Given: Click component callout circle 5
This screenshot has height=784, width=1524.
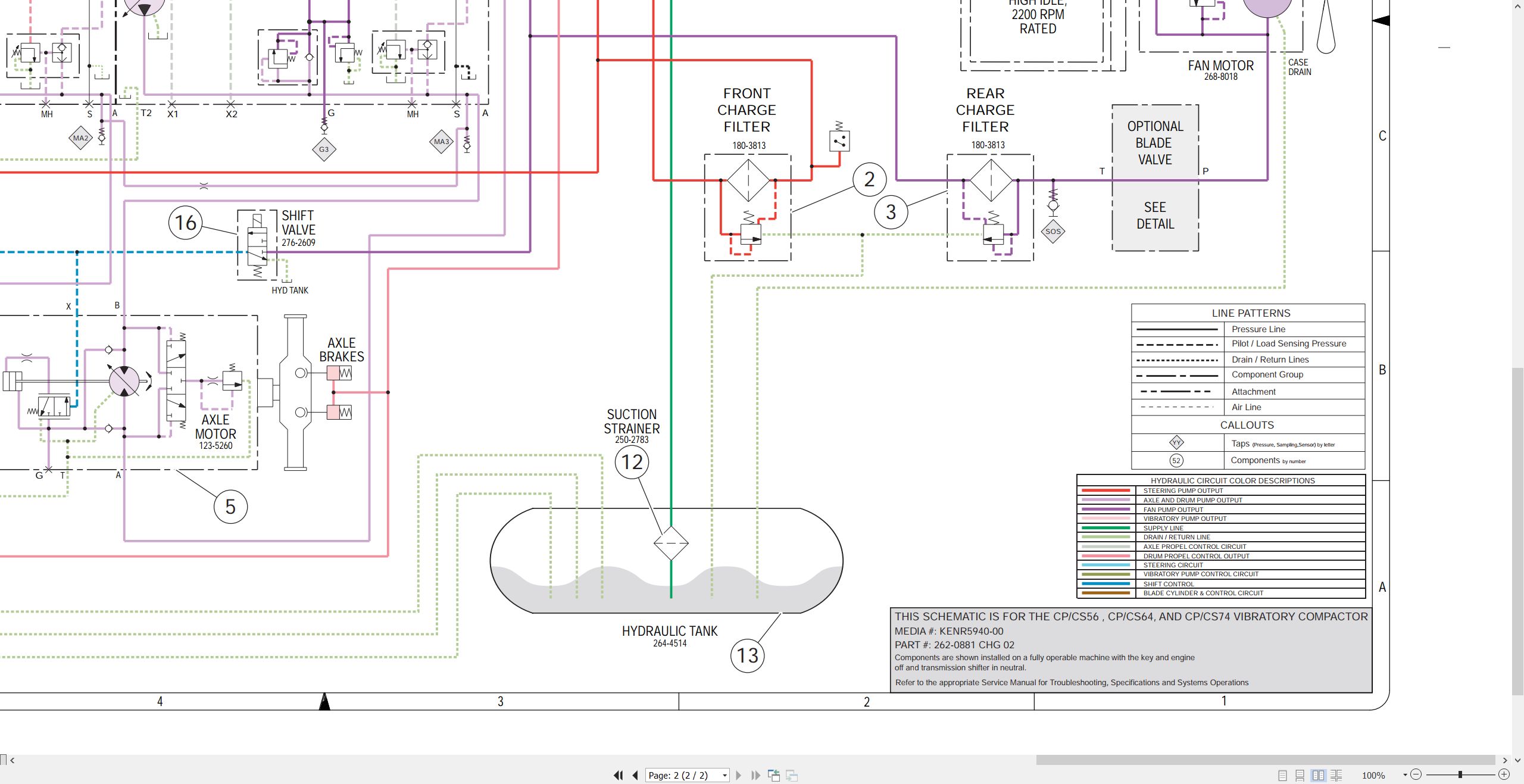Looking at the screenshot, I should pos(230,507).
